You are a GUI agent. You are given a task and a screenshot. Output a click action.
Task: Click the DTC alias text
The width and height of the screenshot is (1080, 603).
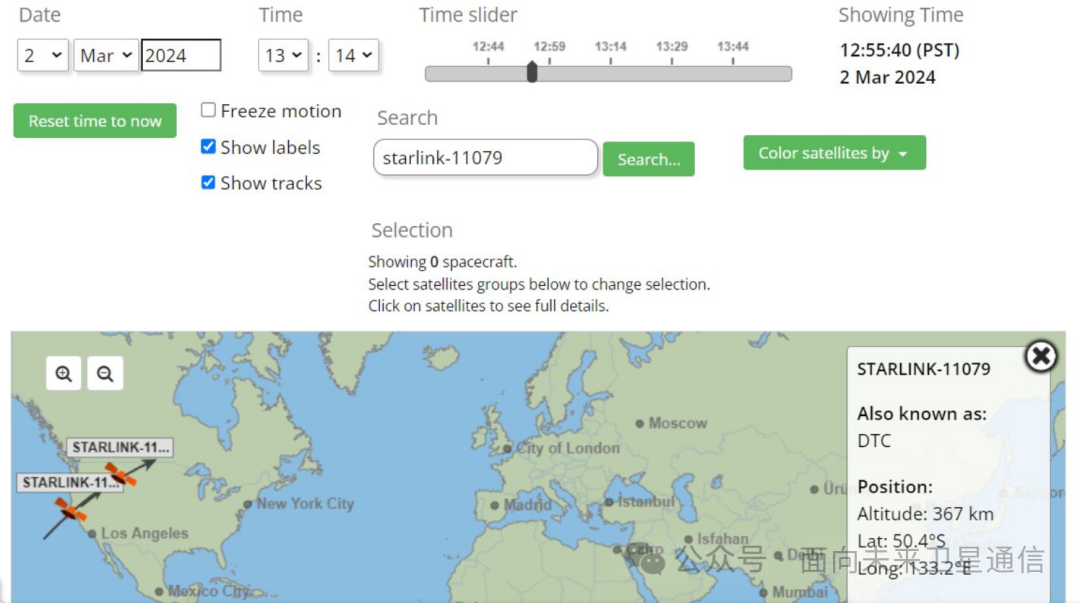pyautogui.click(x=874, y=441)
